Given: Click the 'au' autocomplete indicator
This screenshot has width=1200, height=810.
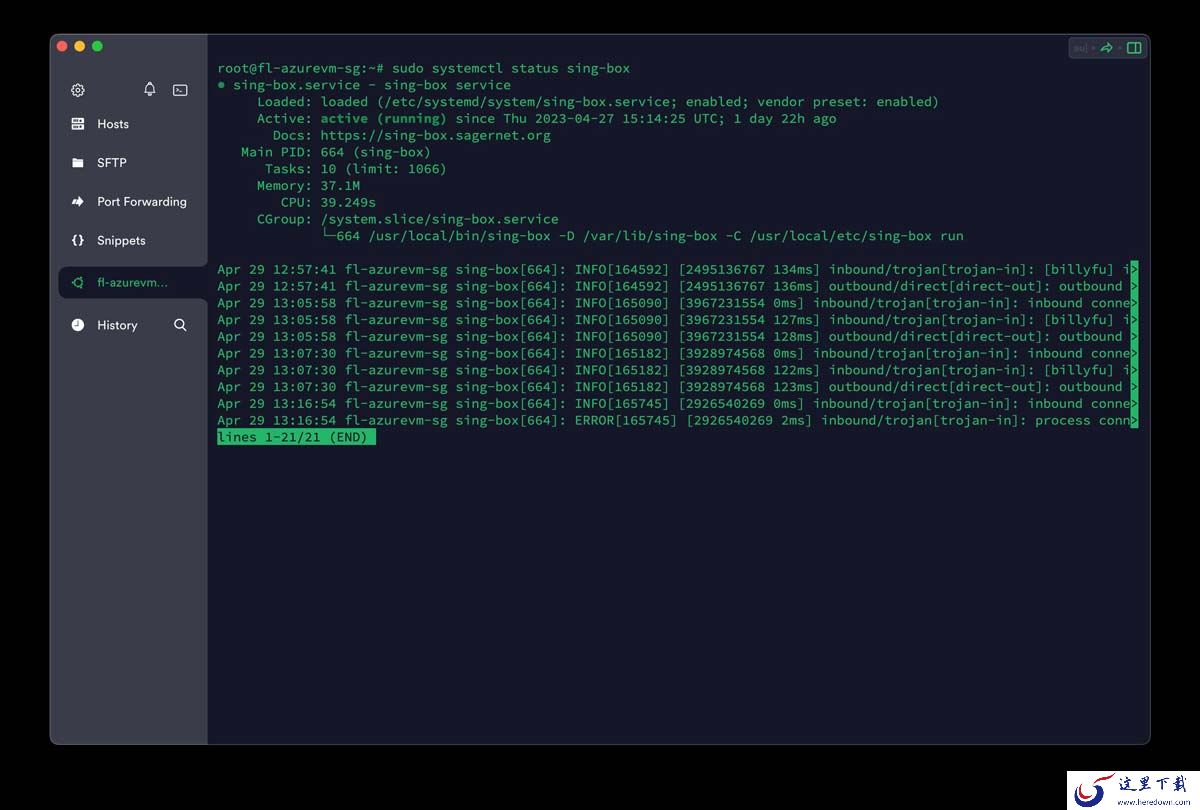Looking at the screenshot, I should point(1080,48).
